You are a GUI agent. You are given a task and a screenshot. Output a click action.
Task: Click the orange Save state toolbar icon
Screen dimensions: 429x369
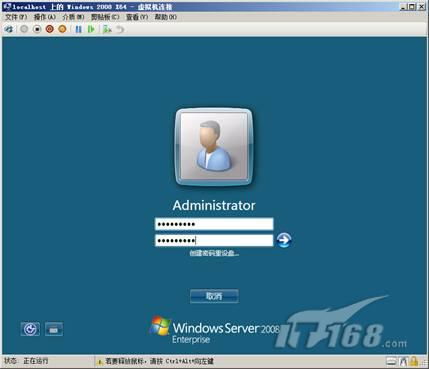point(62,29)
